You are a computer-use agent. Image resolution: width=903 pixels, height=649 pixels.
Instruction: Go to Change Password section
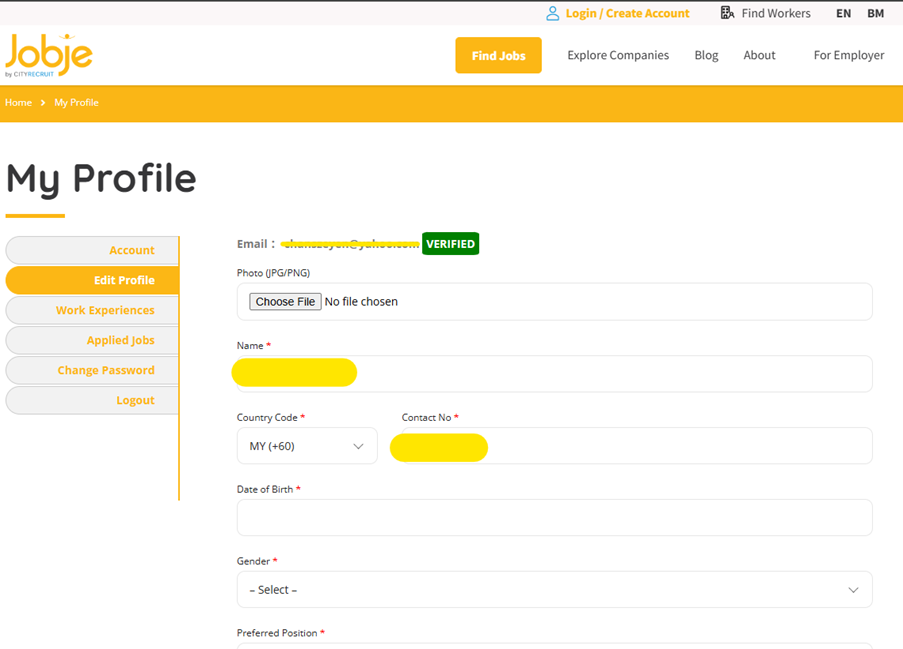pos(93,370)
